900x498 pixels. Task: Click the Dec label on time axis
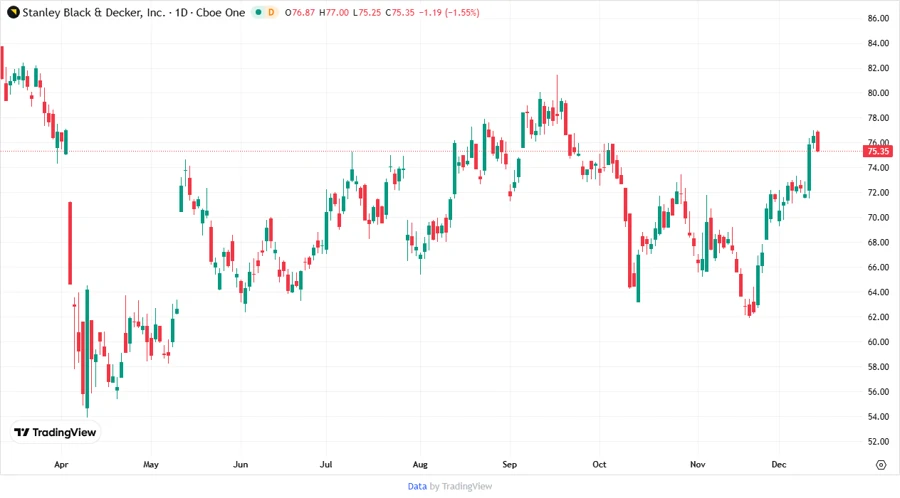(779, 464)
